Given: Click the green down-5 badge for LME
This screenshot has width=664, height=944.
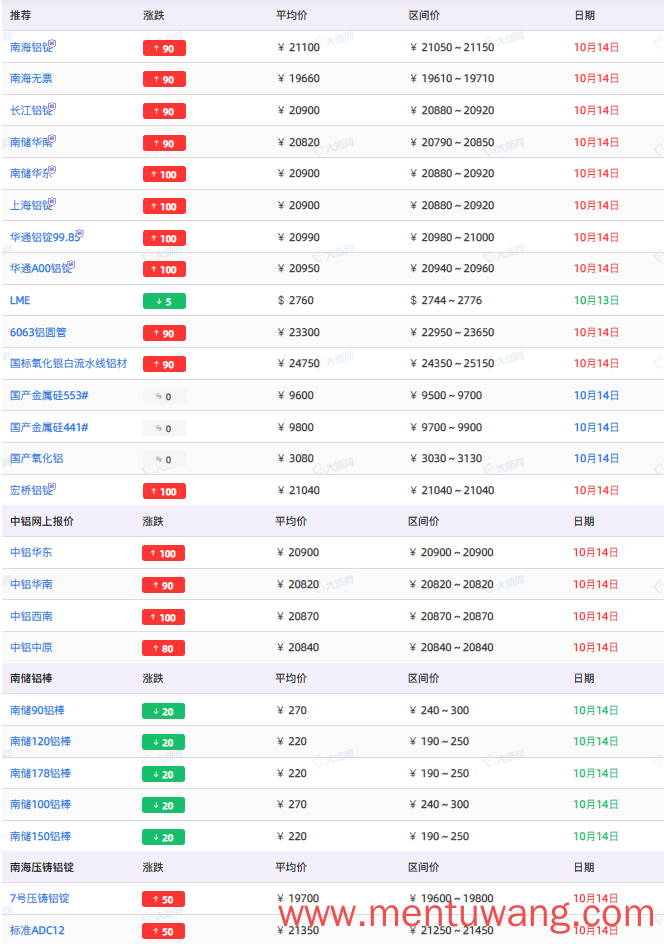Looking at the screenshot, I should 164,301.
